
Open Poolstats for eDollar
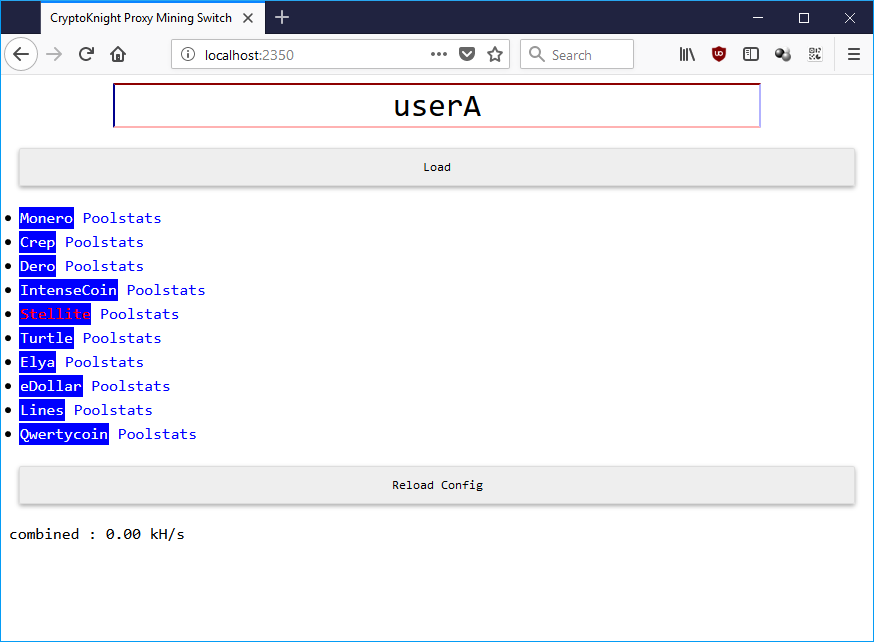click(130, 386)
